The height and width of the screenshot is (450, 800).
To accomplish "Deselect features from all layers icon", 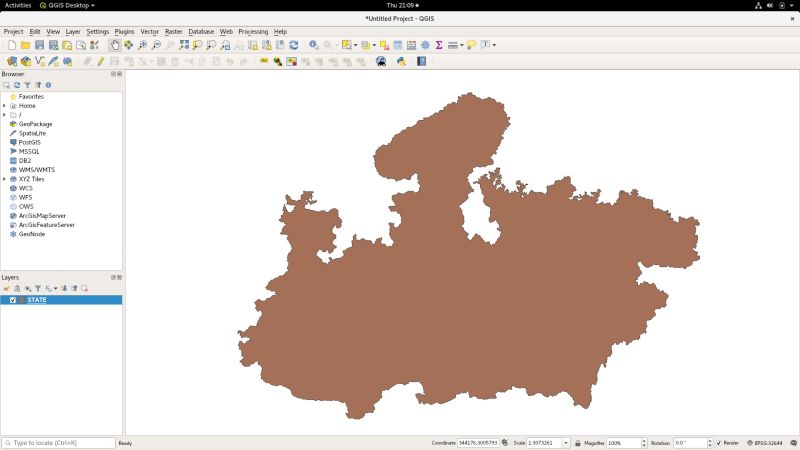I will click(x=384, y=45).
